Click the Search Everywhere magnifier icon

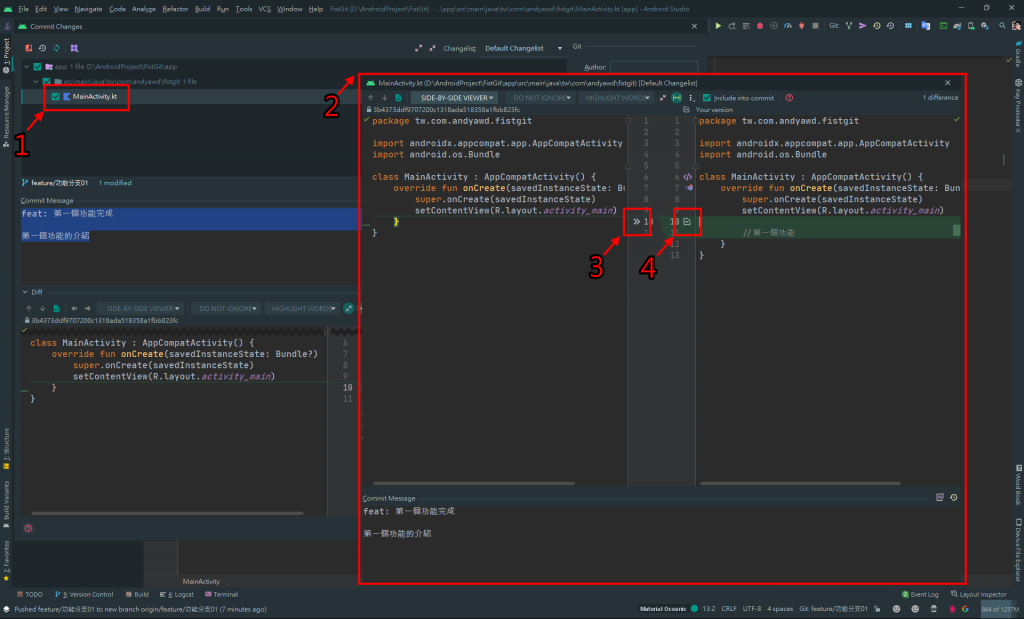pyautogui.click(x=1002, y=26)
